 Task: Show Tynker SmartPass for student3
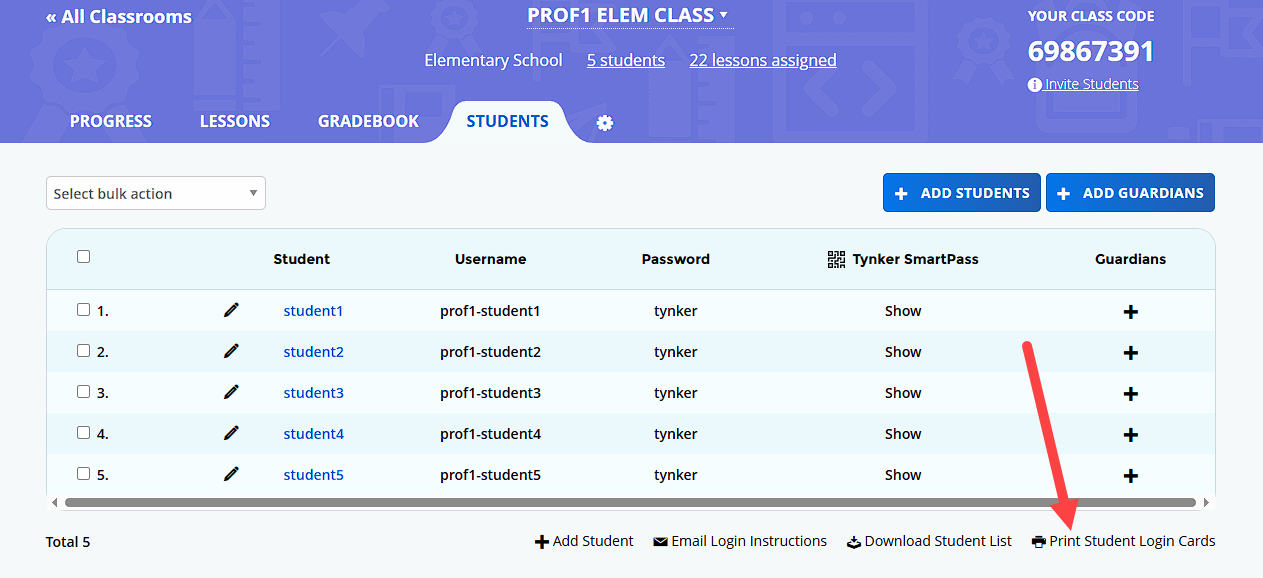[x=903, y=393]
